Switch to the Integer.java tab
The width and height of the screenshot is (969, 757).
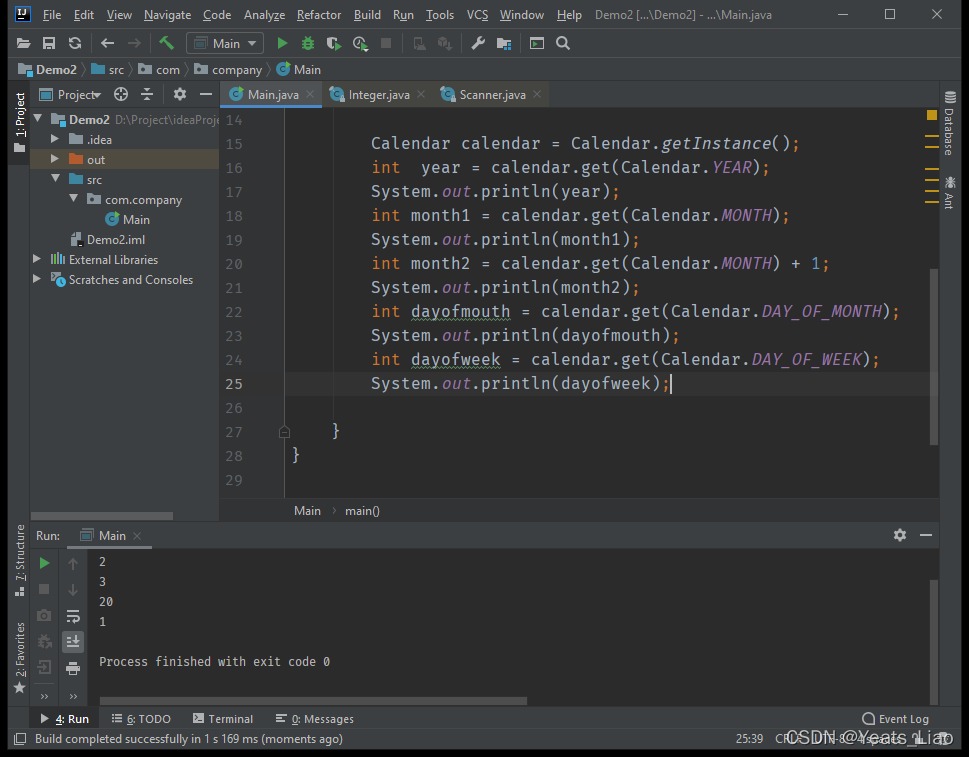pos(379,95)
